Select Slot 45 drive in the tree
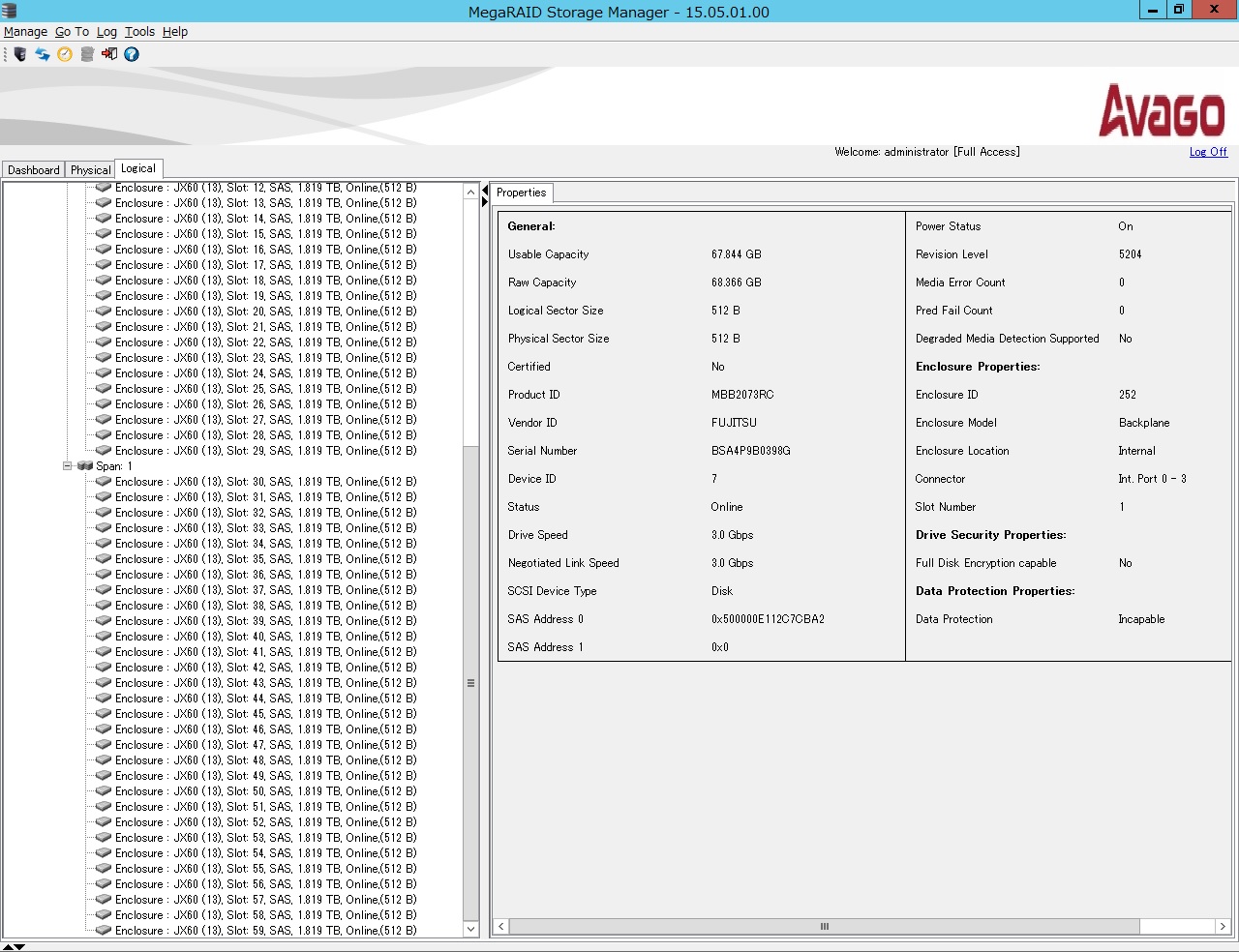 [265, 714]
